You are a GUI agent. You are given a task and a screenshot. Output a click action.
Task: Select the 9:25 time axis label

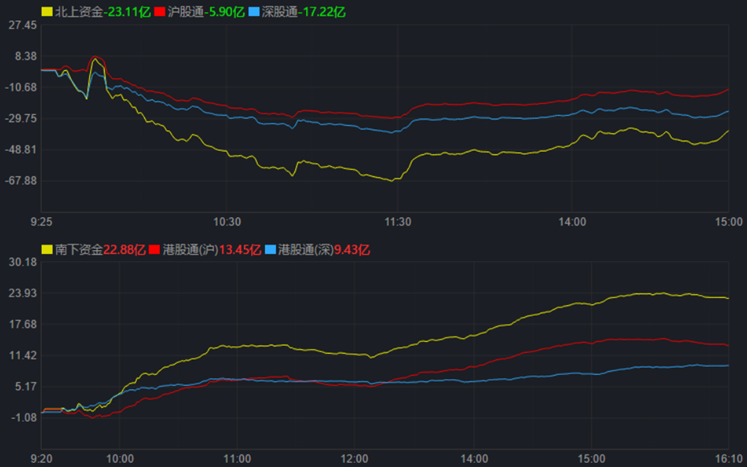click(x=41, y=221)
